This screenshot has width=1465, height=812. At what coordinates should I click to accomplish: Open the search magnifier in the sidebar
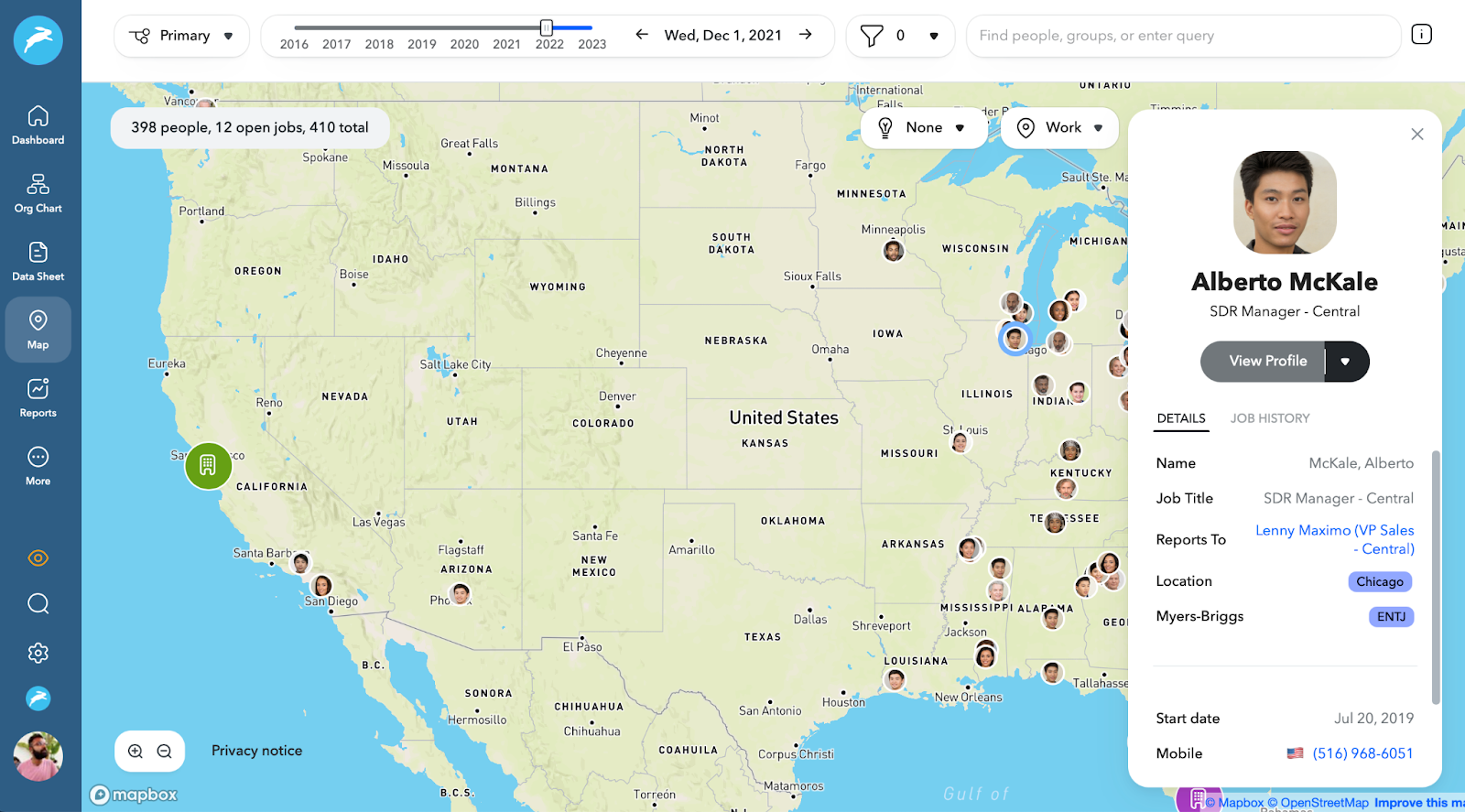pos(38,603)
